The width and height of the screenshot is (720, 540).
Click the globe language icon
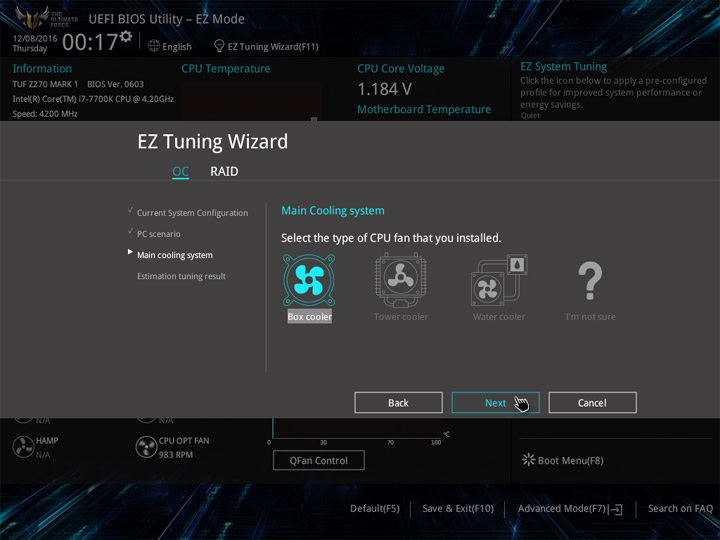154,46
